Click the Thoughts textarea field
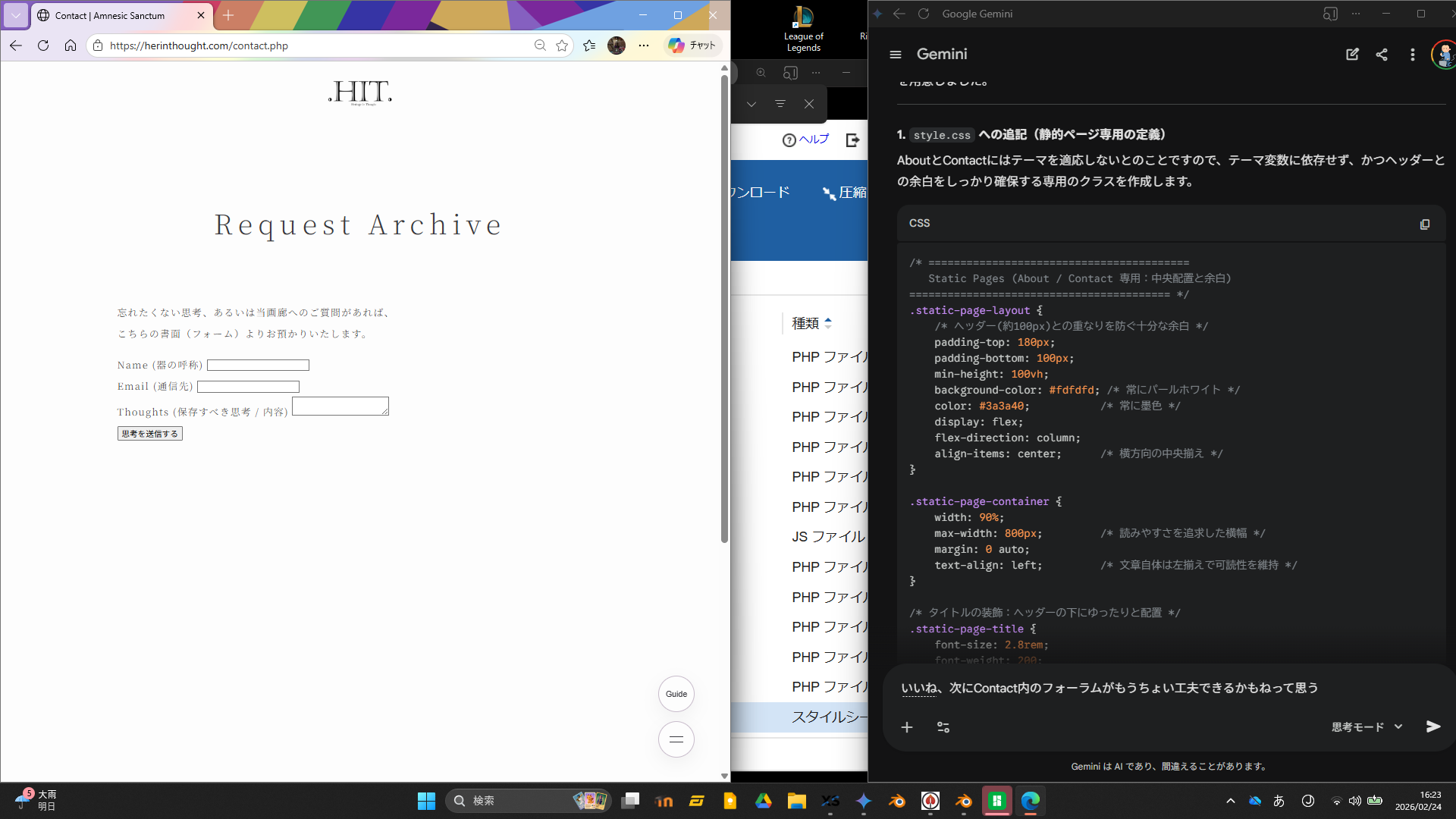 (x=340, y=406)
